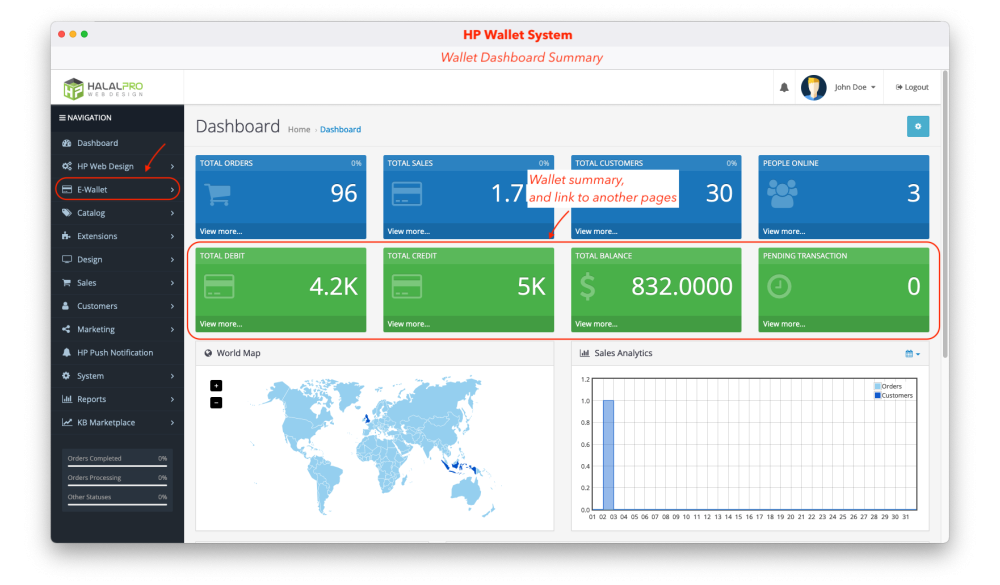Open View more under Total Credit

(409, 324)
